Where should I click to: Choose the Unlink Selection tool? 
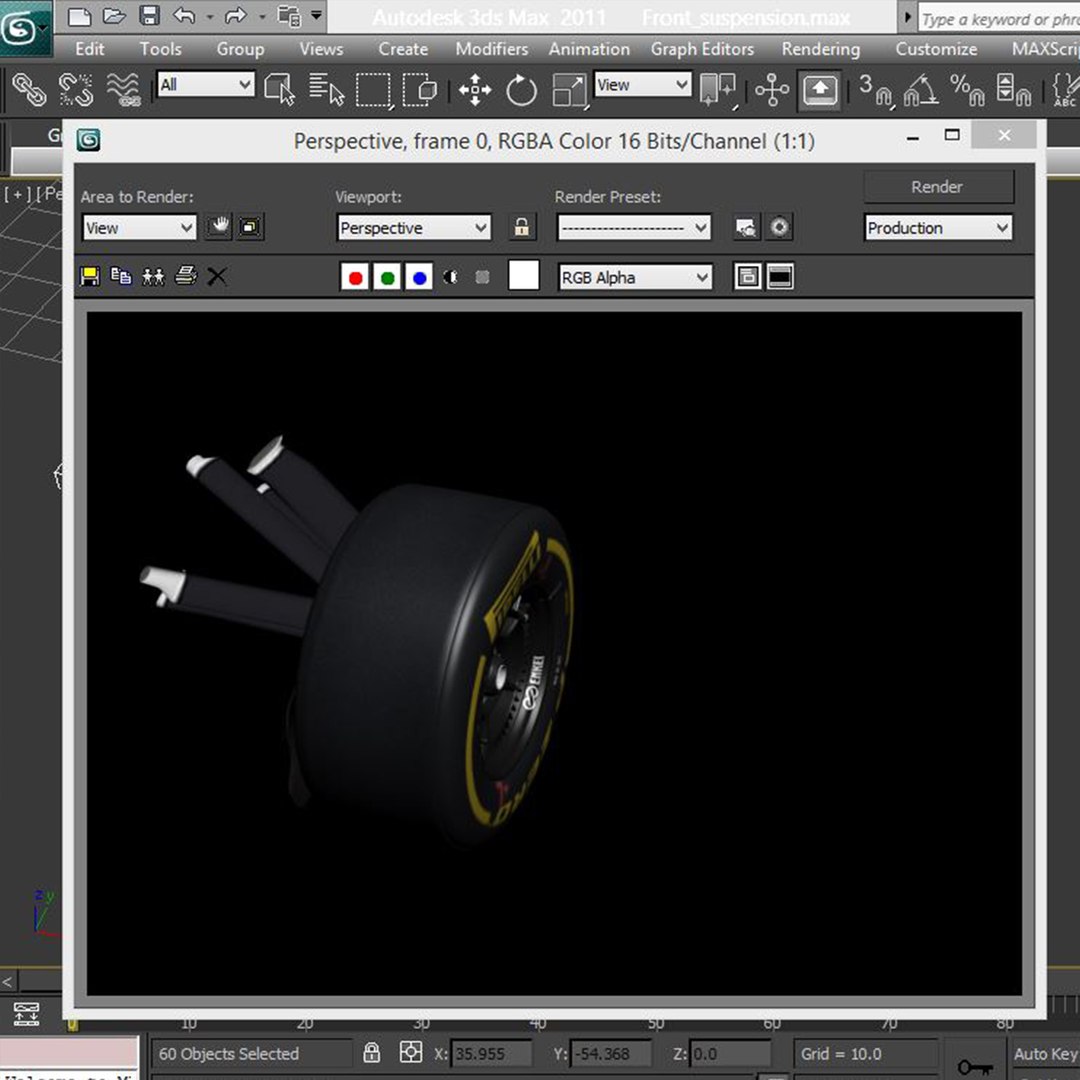[x=76, y=90]
